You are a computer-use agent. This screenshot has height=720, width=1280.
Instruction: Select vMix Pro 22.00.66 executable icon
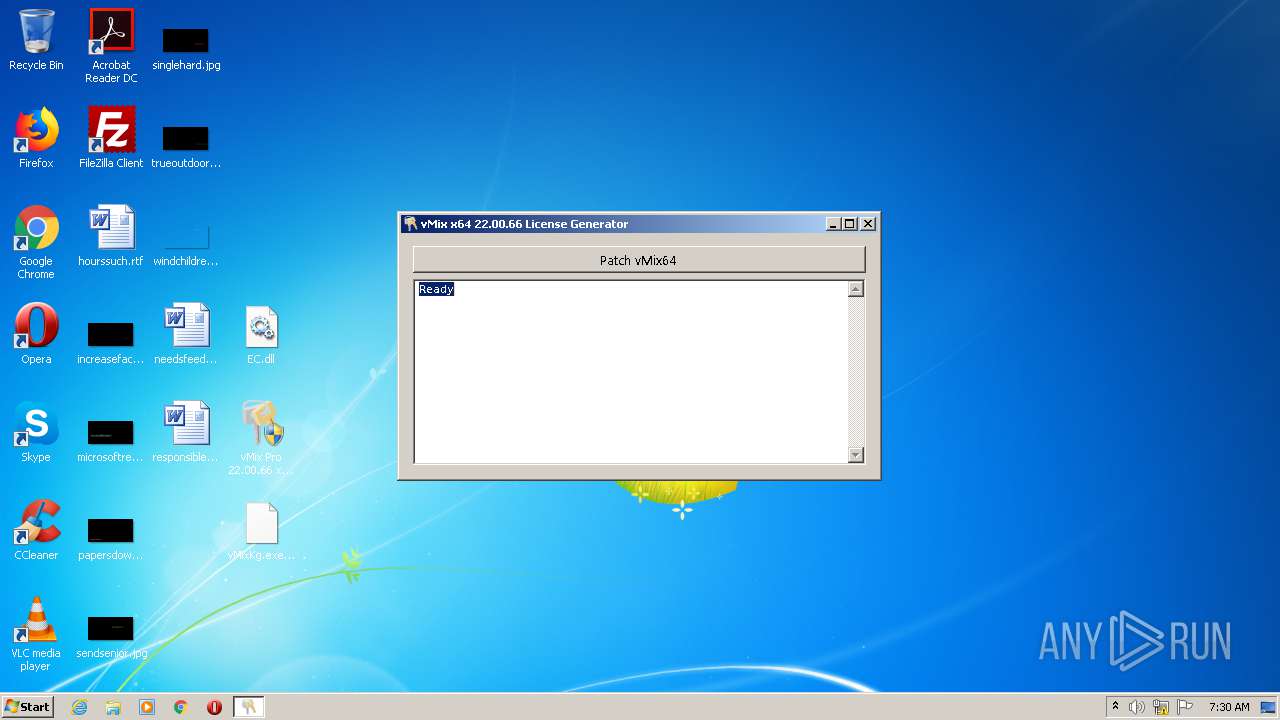[261, 438]
